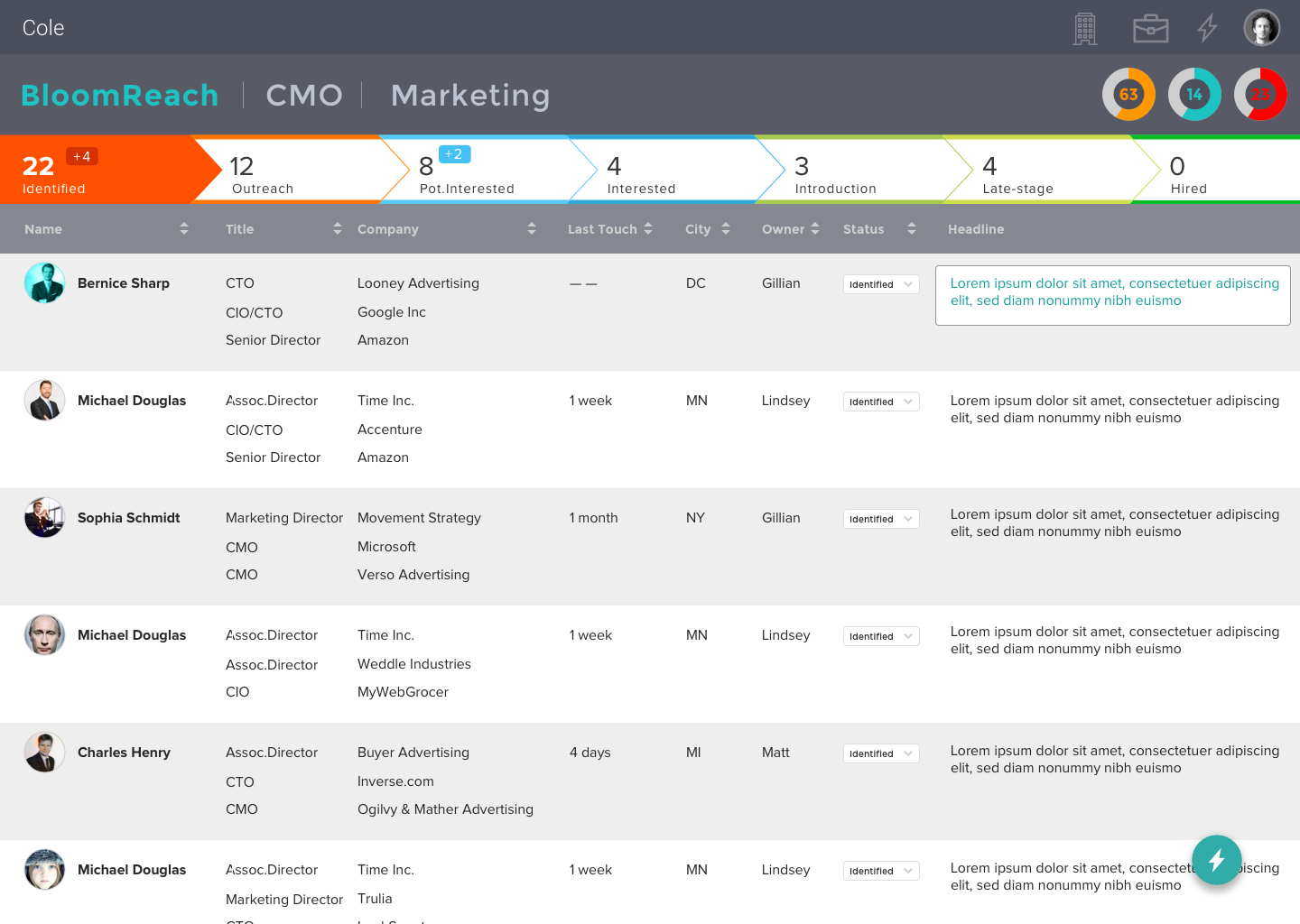The width and height of the screenshot is (1300, 924).
Task: Click Verso Advertising company cell
Action: (x=413, y=575)
